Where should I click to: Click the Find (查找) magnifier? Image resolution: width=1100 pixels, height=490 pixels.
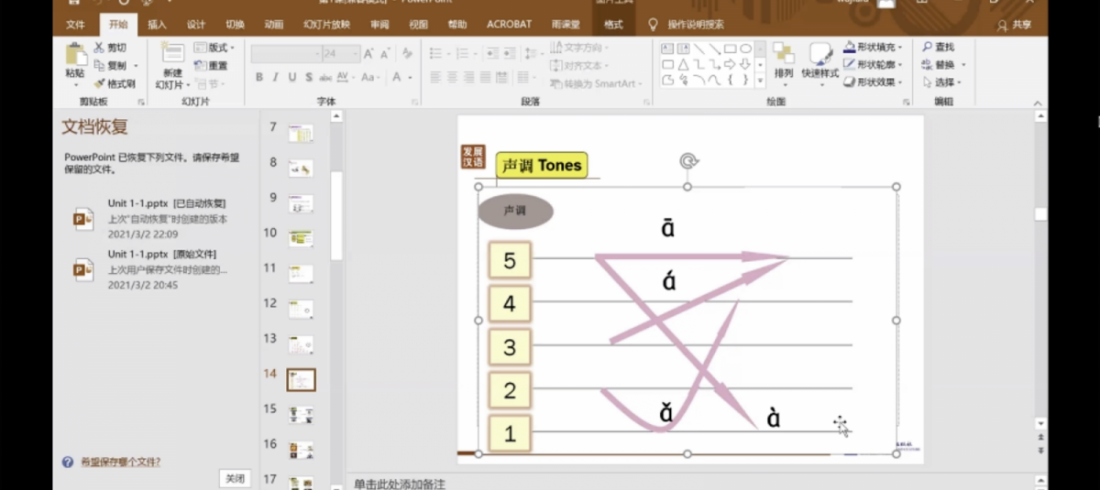(927, 47)
